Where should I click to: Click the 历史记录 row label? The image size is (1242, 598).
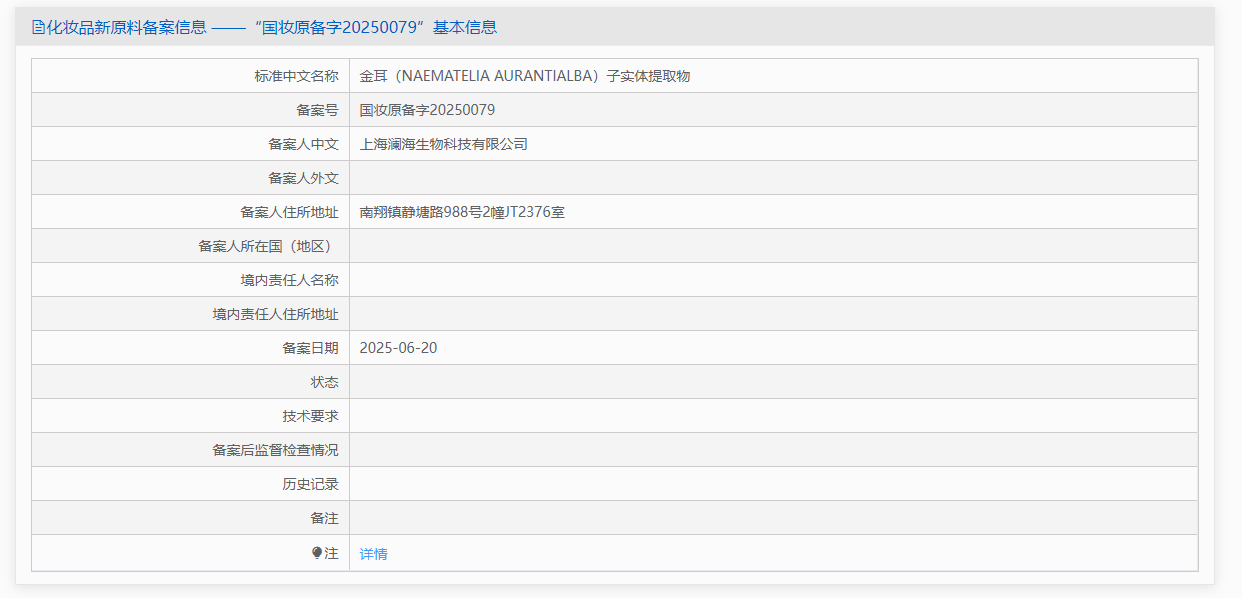[310, 484]
